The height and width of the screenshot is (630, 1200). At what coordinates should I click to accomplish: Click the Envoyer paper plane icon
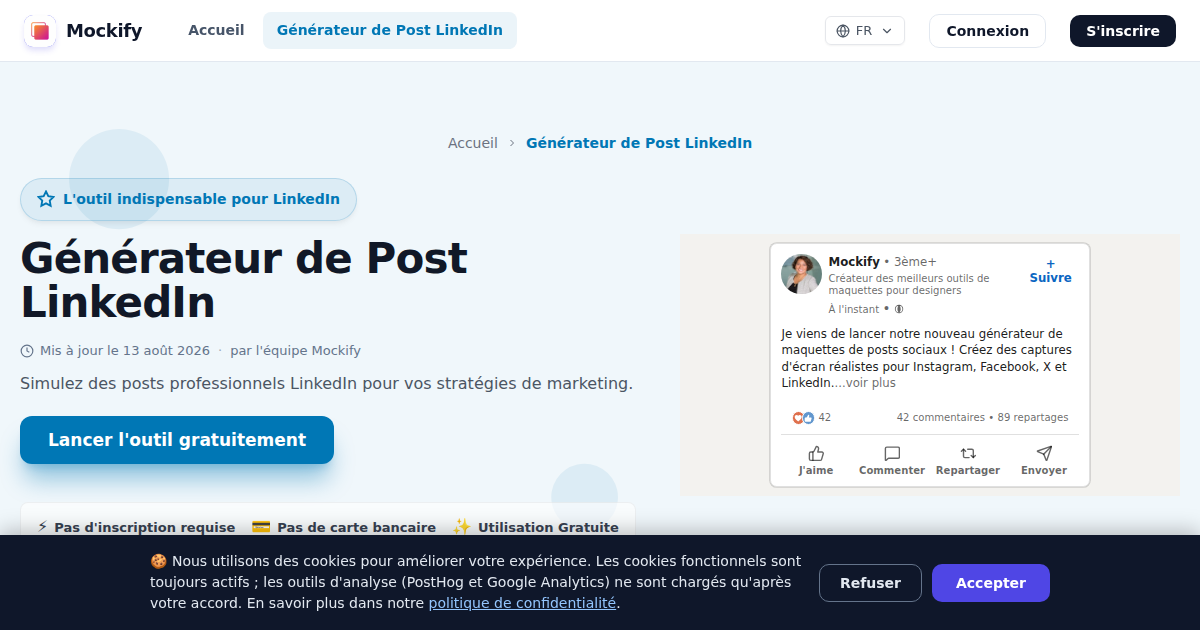(1044, 453)
